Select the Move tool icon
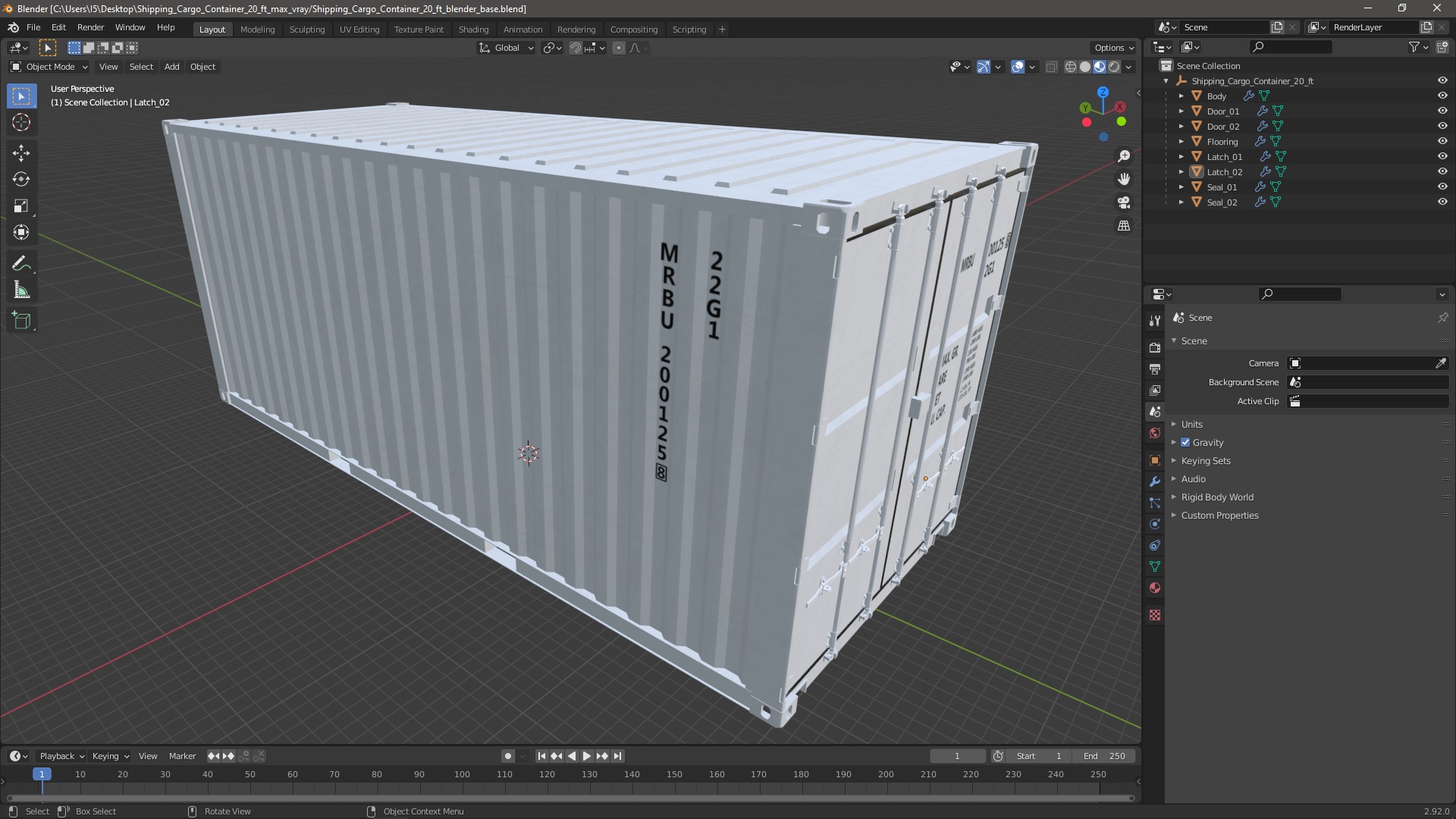The height and width of the screenshot is (819, 1456). coord(21,151)
